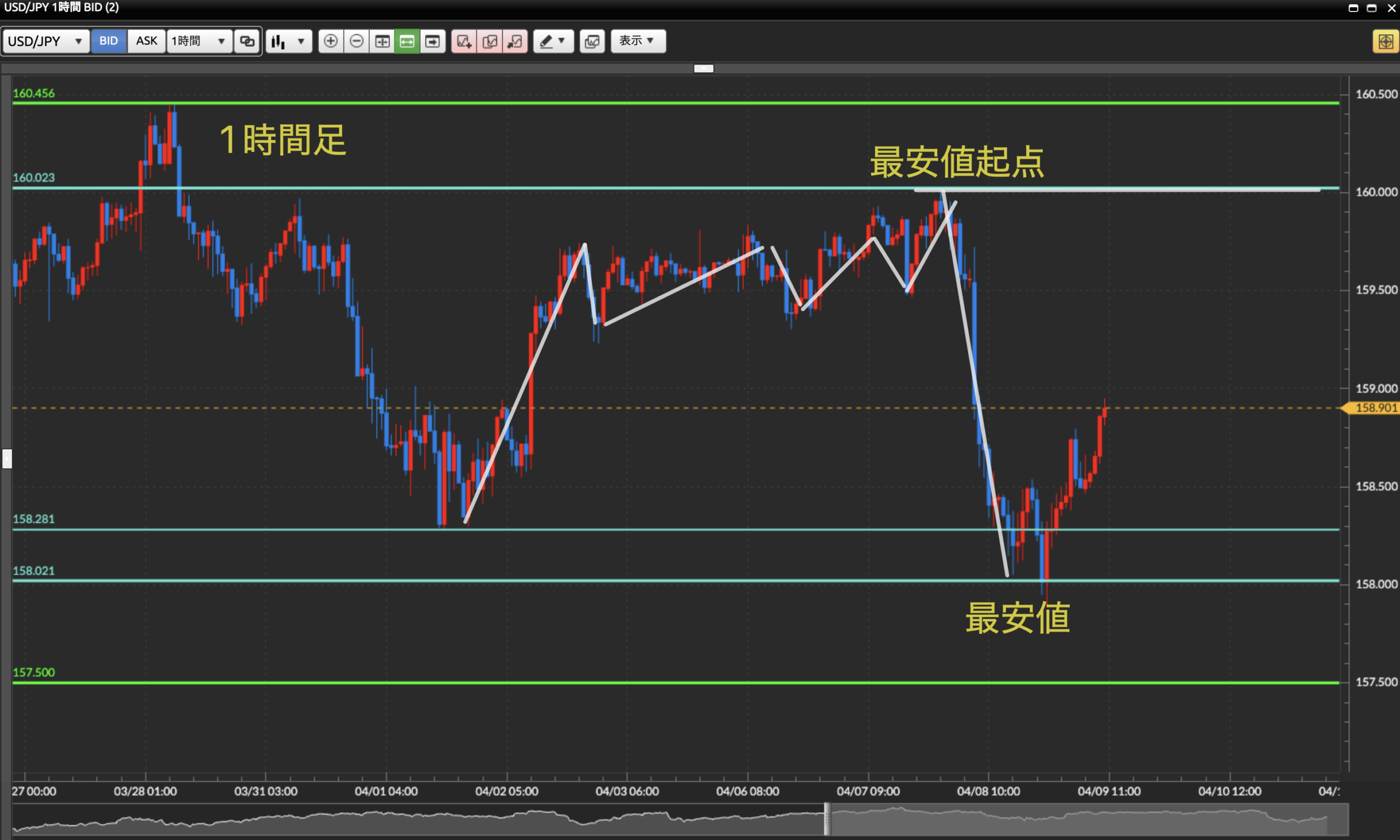Click the overlay comparison chart icon
The image size is (1400, 840).
592,42
